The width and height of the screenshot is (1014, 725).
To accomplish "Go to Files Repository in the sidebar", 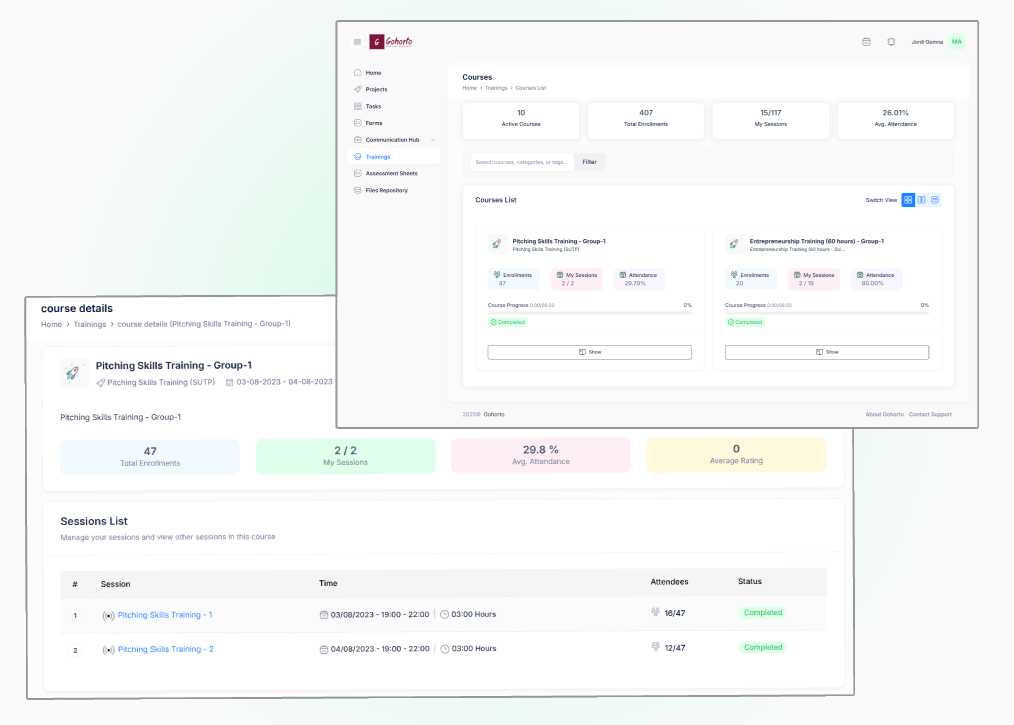I will (x=386, y=190).
